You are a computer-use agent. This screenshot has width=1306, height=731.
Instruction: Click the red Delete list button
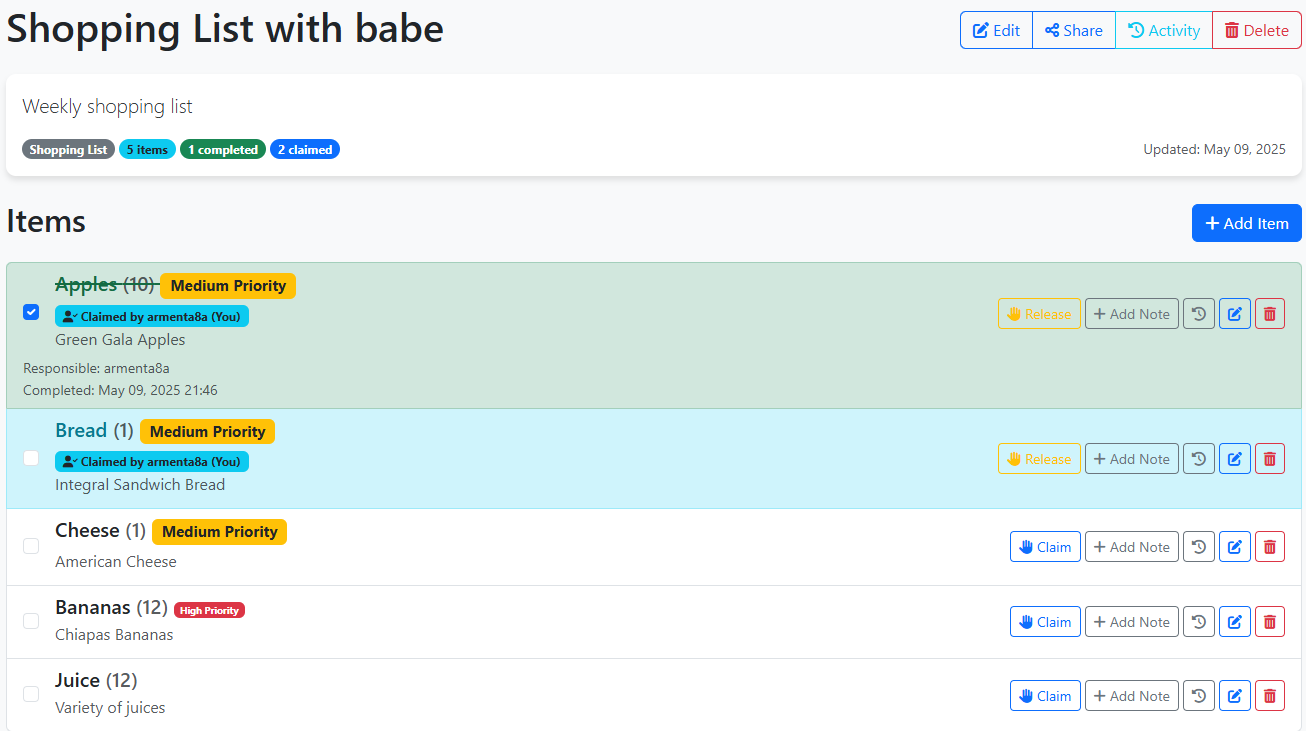click(x=1257, y=30)
